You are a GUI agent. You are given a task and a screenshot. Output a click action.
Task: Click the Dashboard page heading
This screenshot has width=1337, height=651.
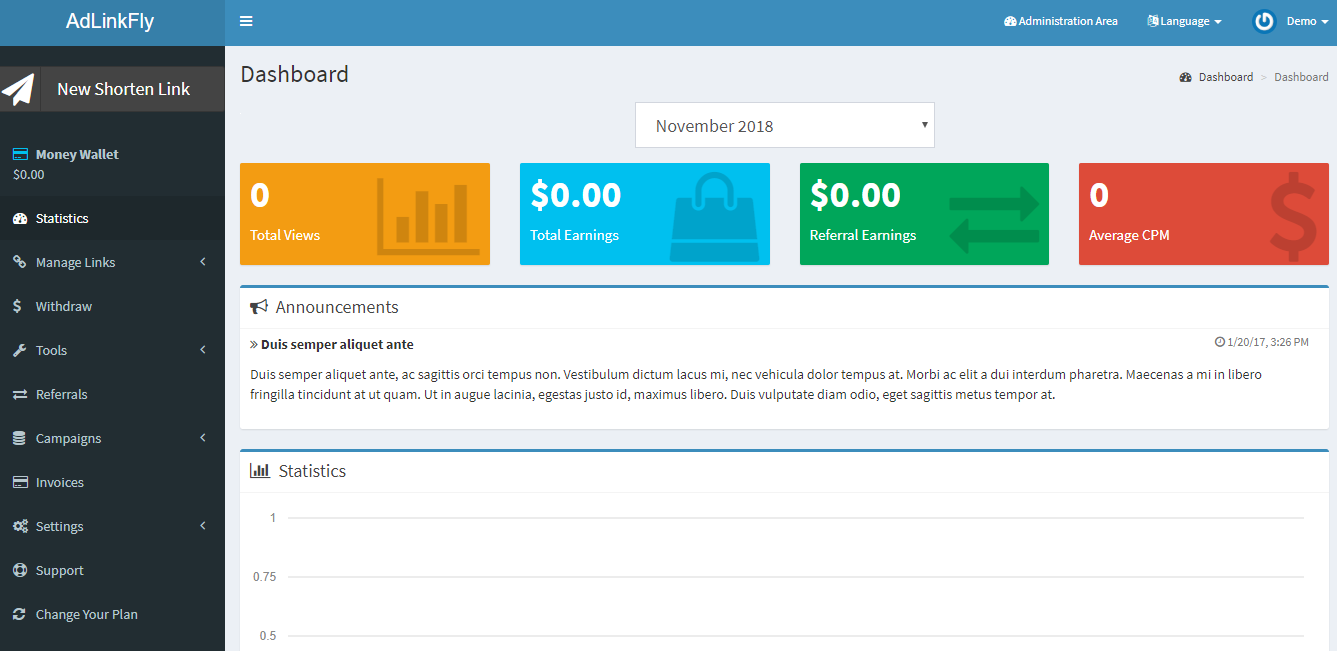click(x=295, y=74)
